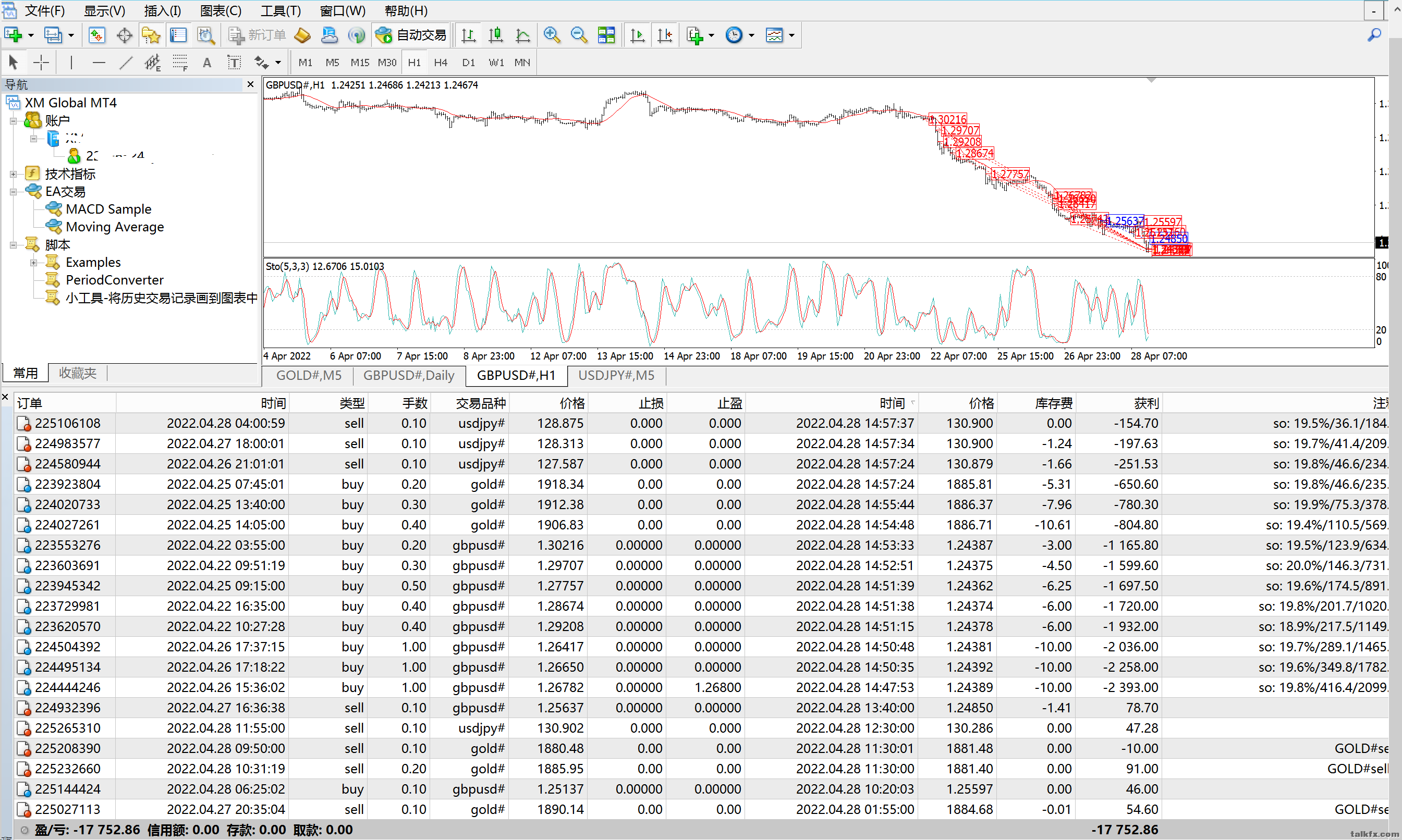This screenshot has height=840, width=1402.
Task: Open the periodicity clock dropdown
Action: coord(739,35)
